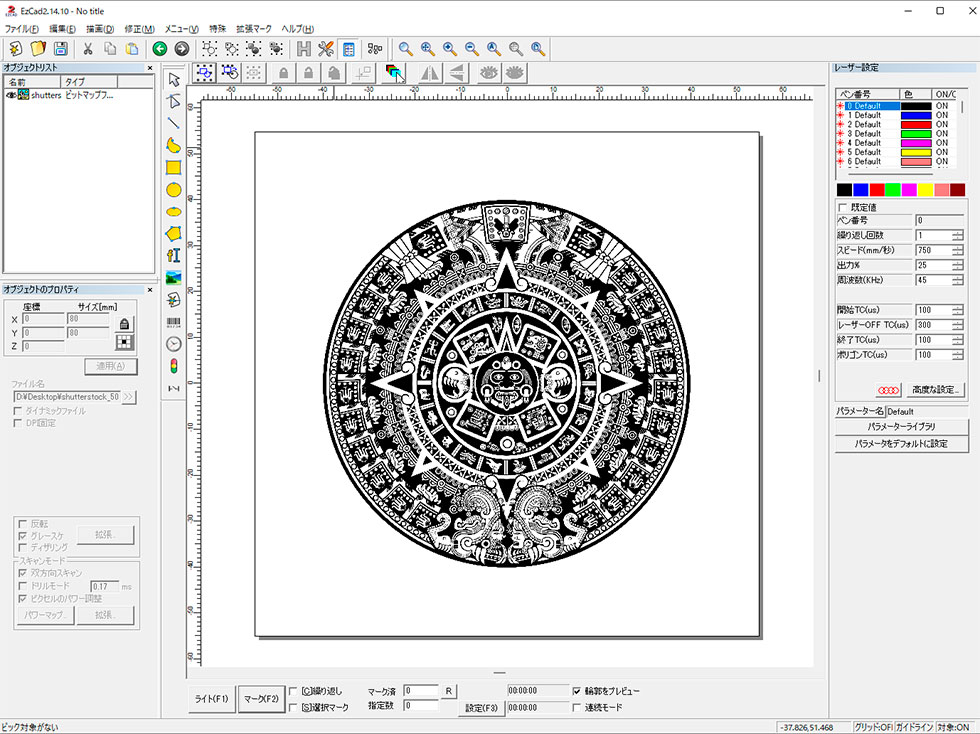Viewport: 980px width, 734px height.
Task: Click the file name browse >> button
Action: pyautogui.click(x=129, y=397)
